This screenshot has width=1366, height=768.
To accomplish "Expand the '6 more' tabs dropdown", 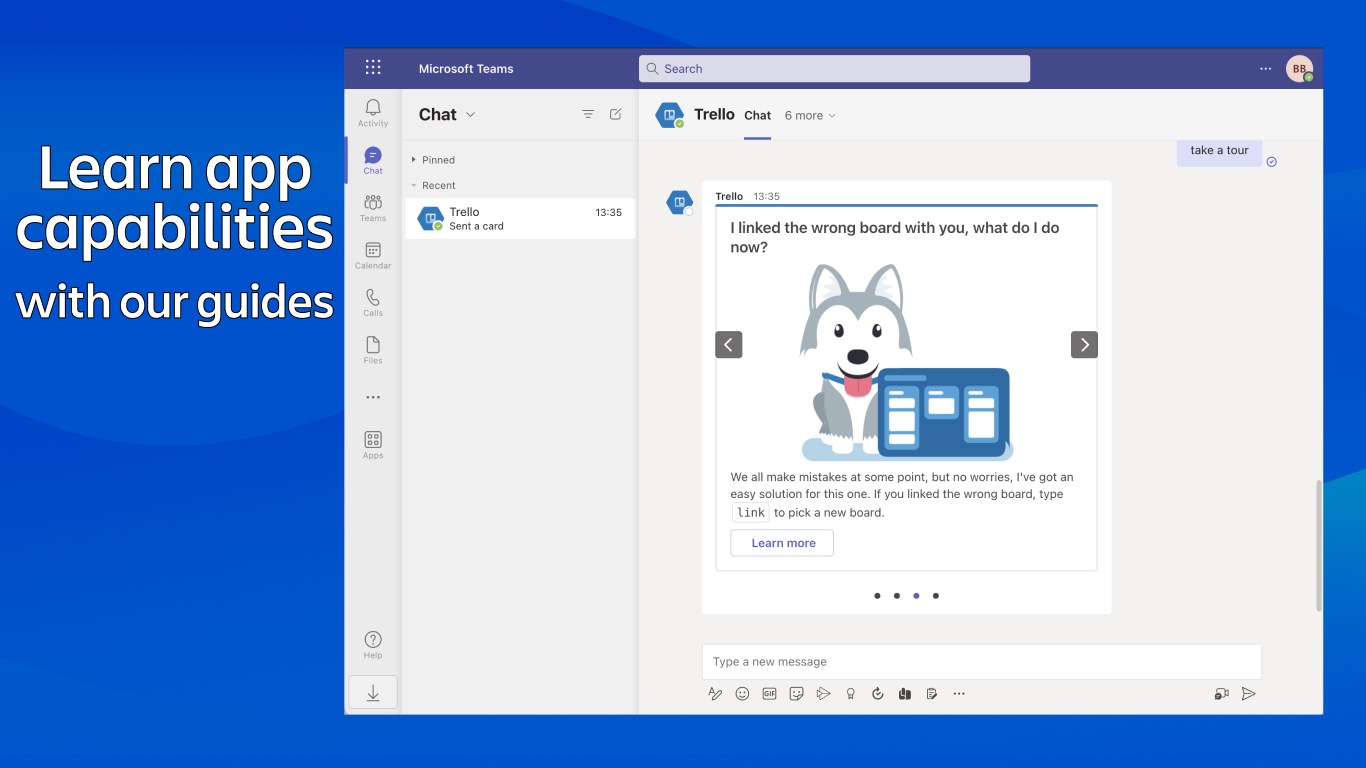I will [810, 115].
